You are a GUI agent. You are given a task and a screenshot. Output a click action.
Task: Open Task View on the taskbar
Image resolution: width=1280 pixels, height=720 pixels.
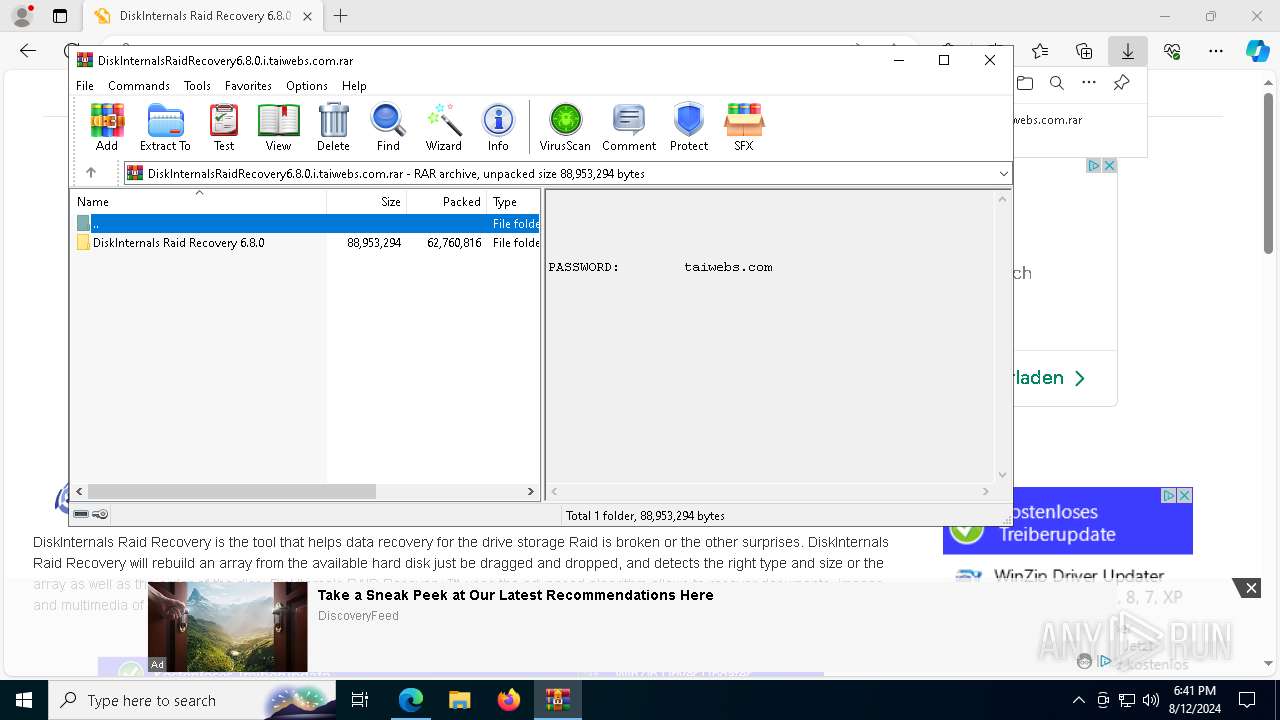360,700
